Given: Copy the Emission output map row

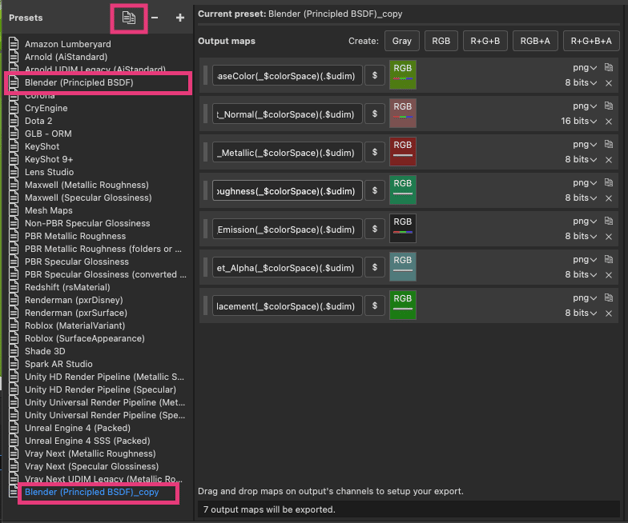Looking at the screenshot, I should click(x=609, y=221).
